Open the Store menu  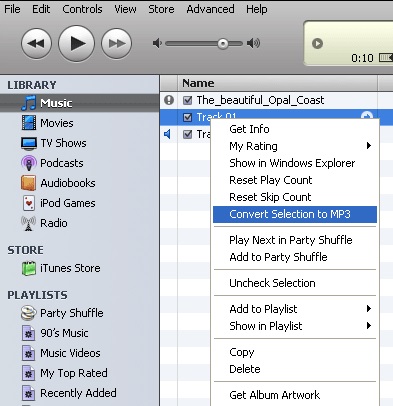(x=161, y=9)
